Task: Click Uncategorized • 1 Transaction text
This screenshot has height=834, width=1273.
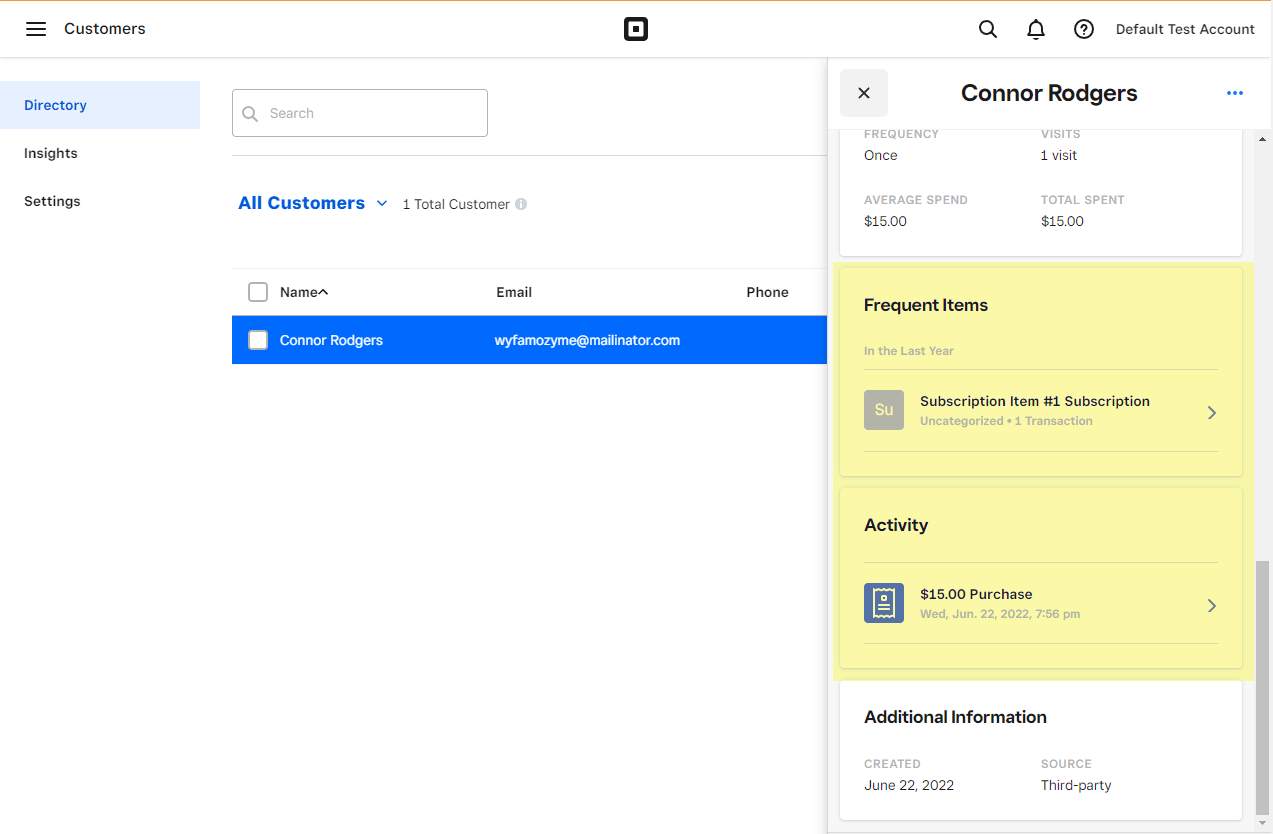Action: coord(1006,421)
